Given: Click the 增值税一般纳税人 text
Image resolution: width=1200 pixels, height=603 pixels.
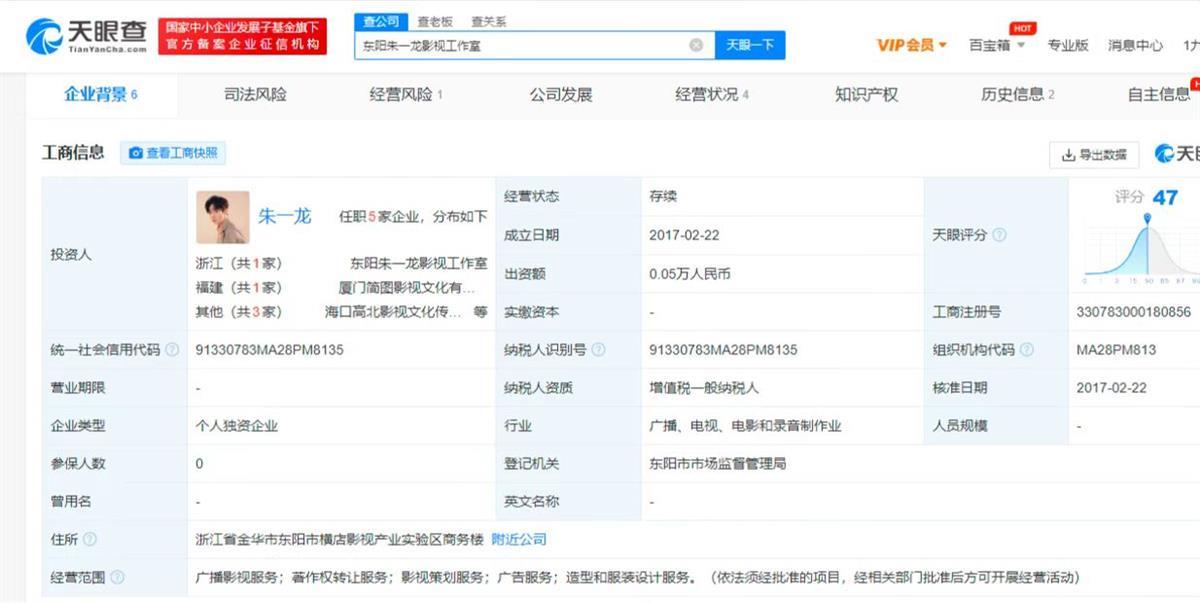Looking at the screenshot, I should click(704, 388).
